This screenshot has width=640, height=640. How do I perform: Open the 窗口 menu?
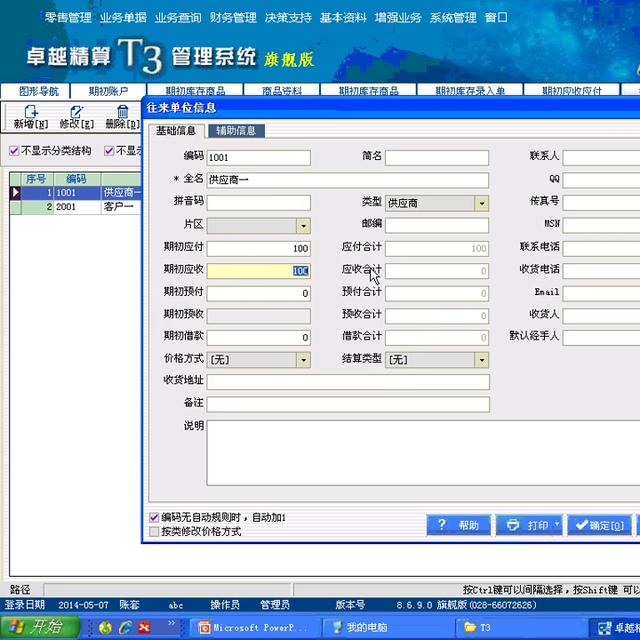(x=496, y=18)
